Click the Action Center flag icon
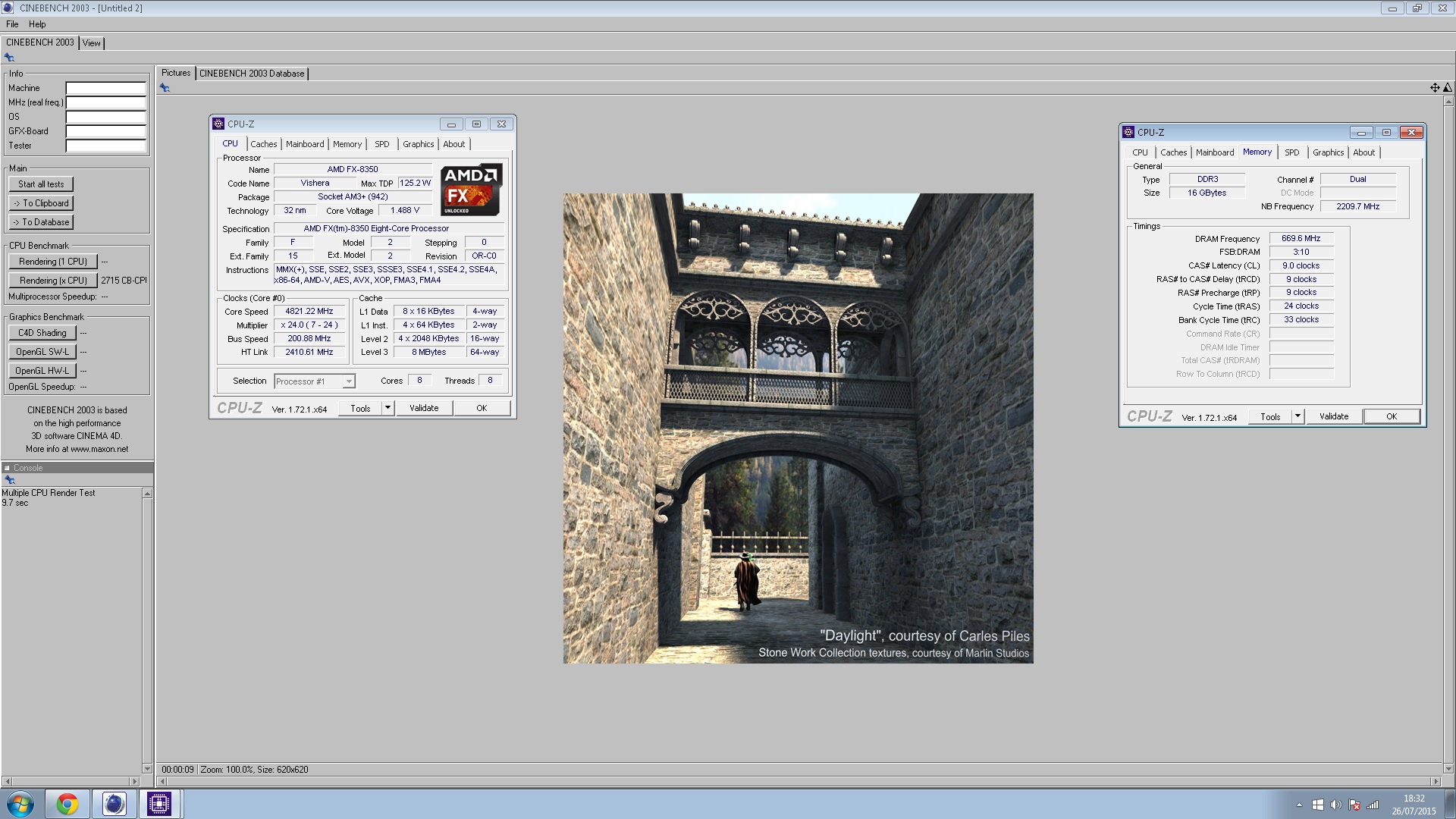The width and height of the screenshot is (1456, 819). point(1354,805)
